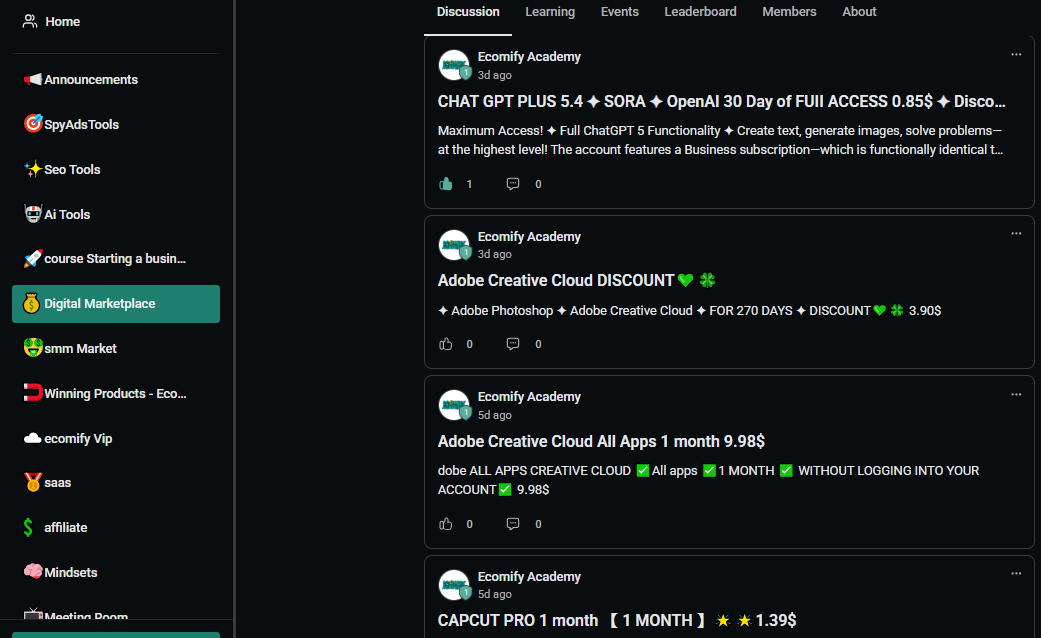Open Adobe Creative Cloud All Apps 1 month title

[x=601, y=441]
